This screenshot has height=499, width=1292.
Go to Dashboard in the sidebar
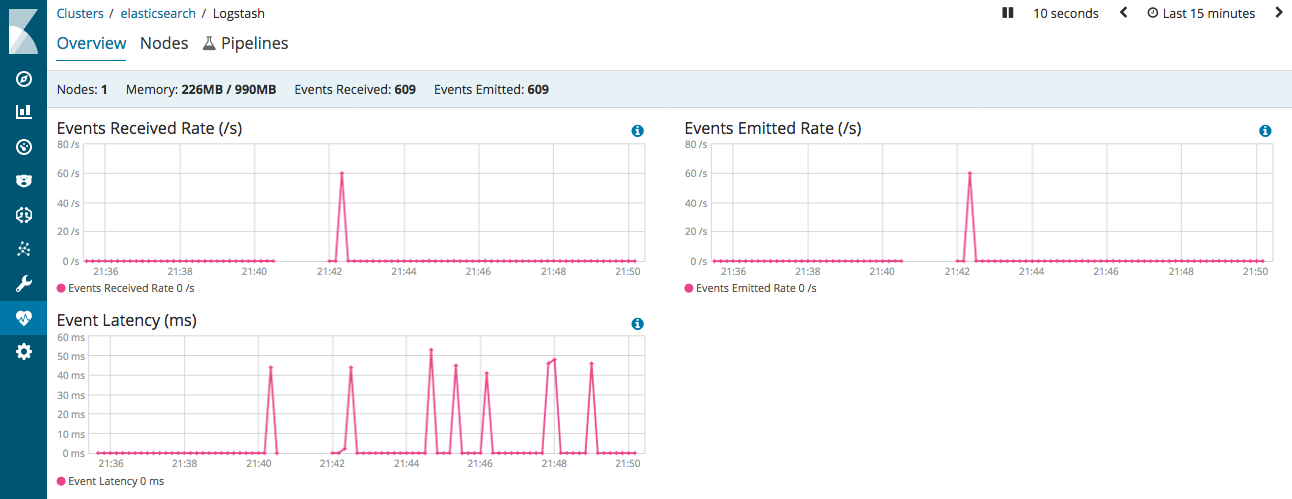[x=24, y=147]
